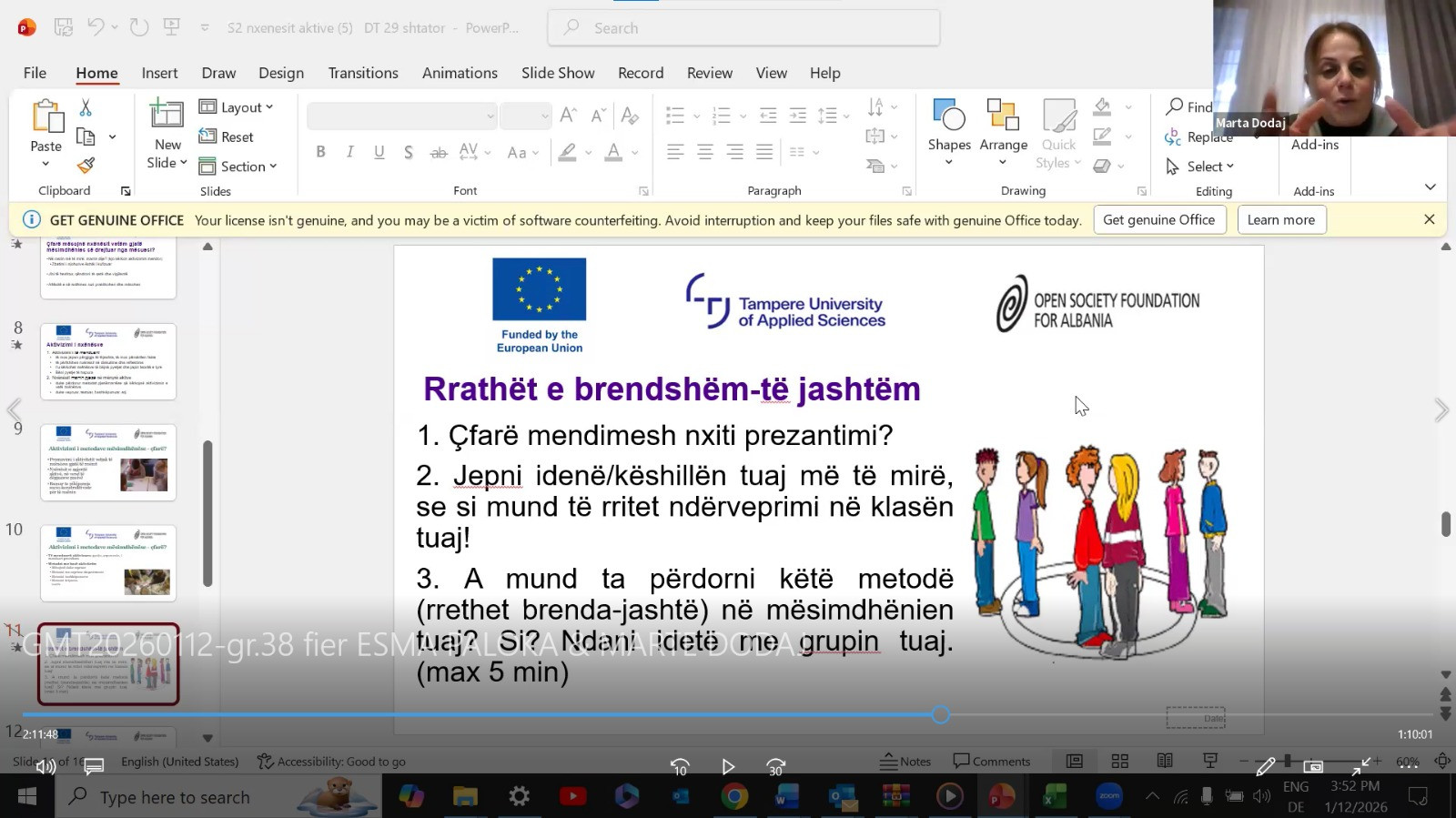Copy the selection in Clipboard group
The height and width of the screenshot is (818, 1456).
86,136
